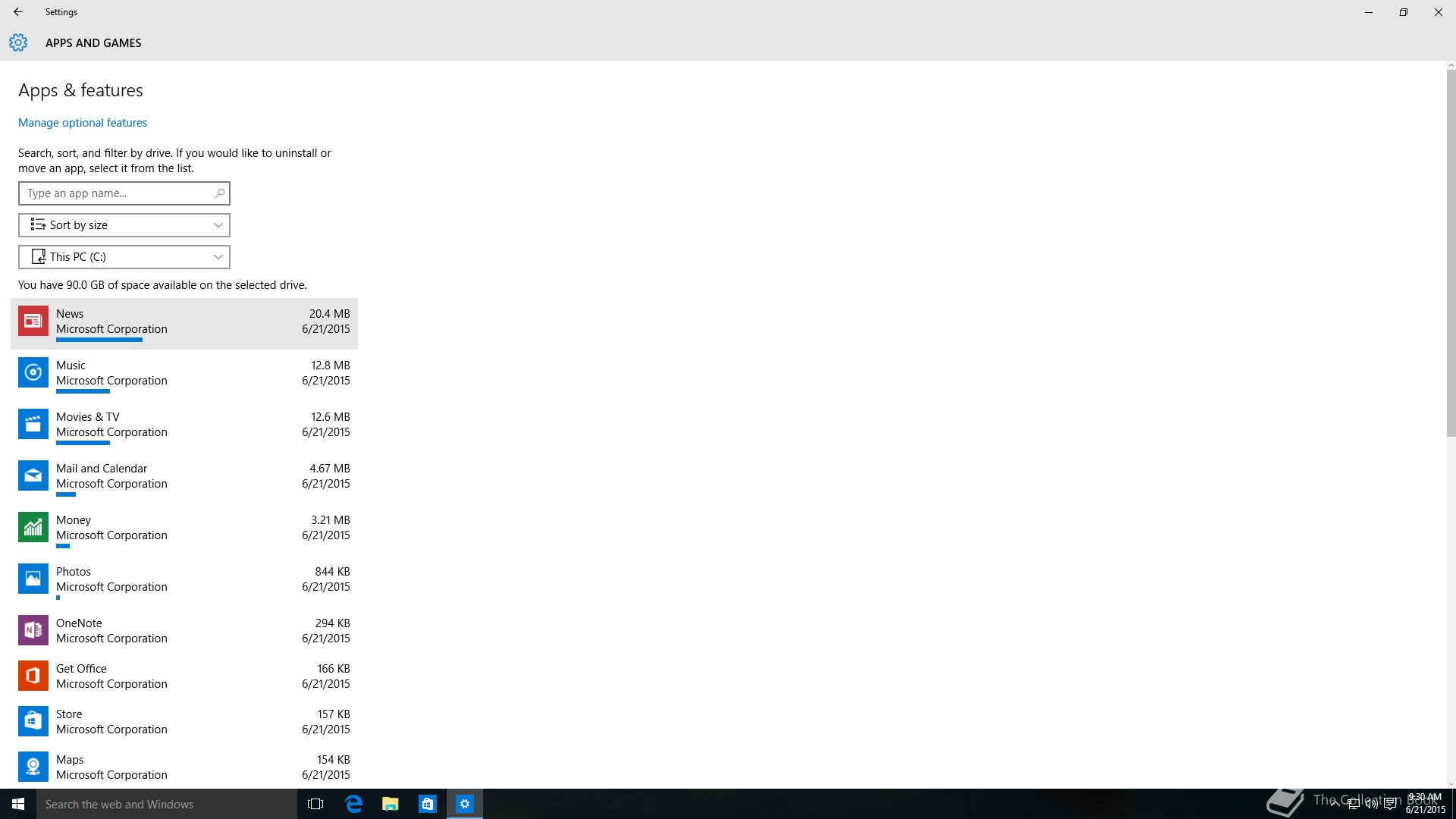Open Store from the taskbar
This screenshot has width=1456, height=819.
pos(428,804)
